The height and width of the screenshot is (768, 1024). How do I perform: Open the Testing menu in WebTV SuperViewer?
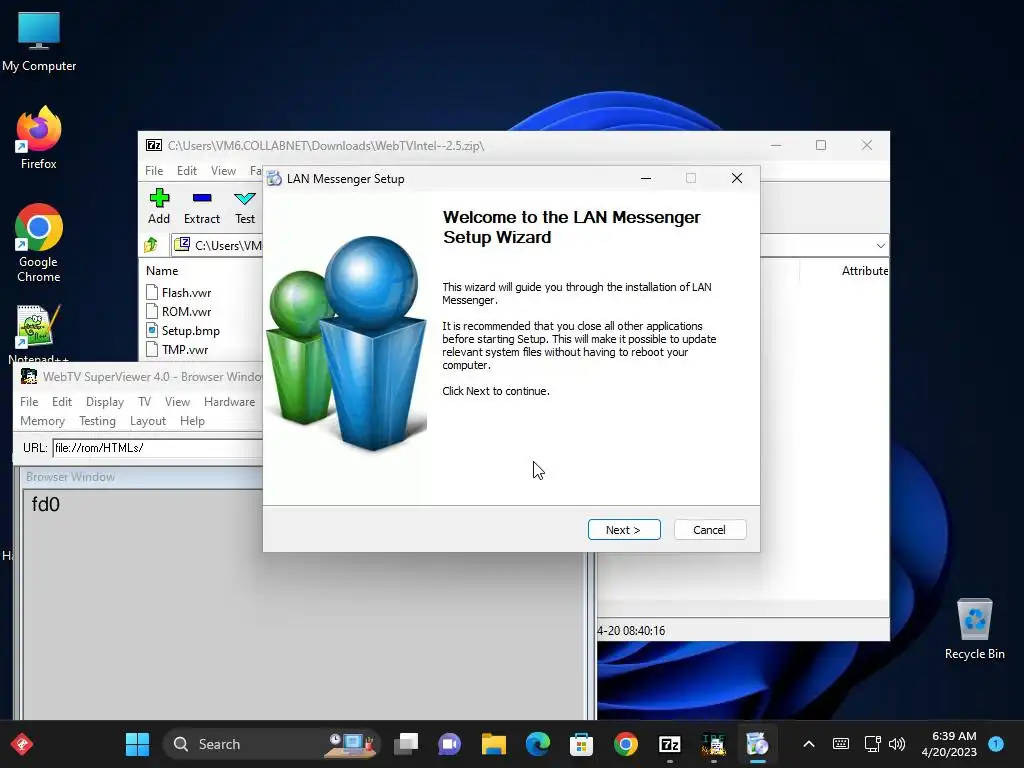pyautogui.click(x=97, y=421)
